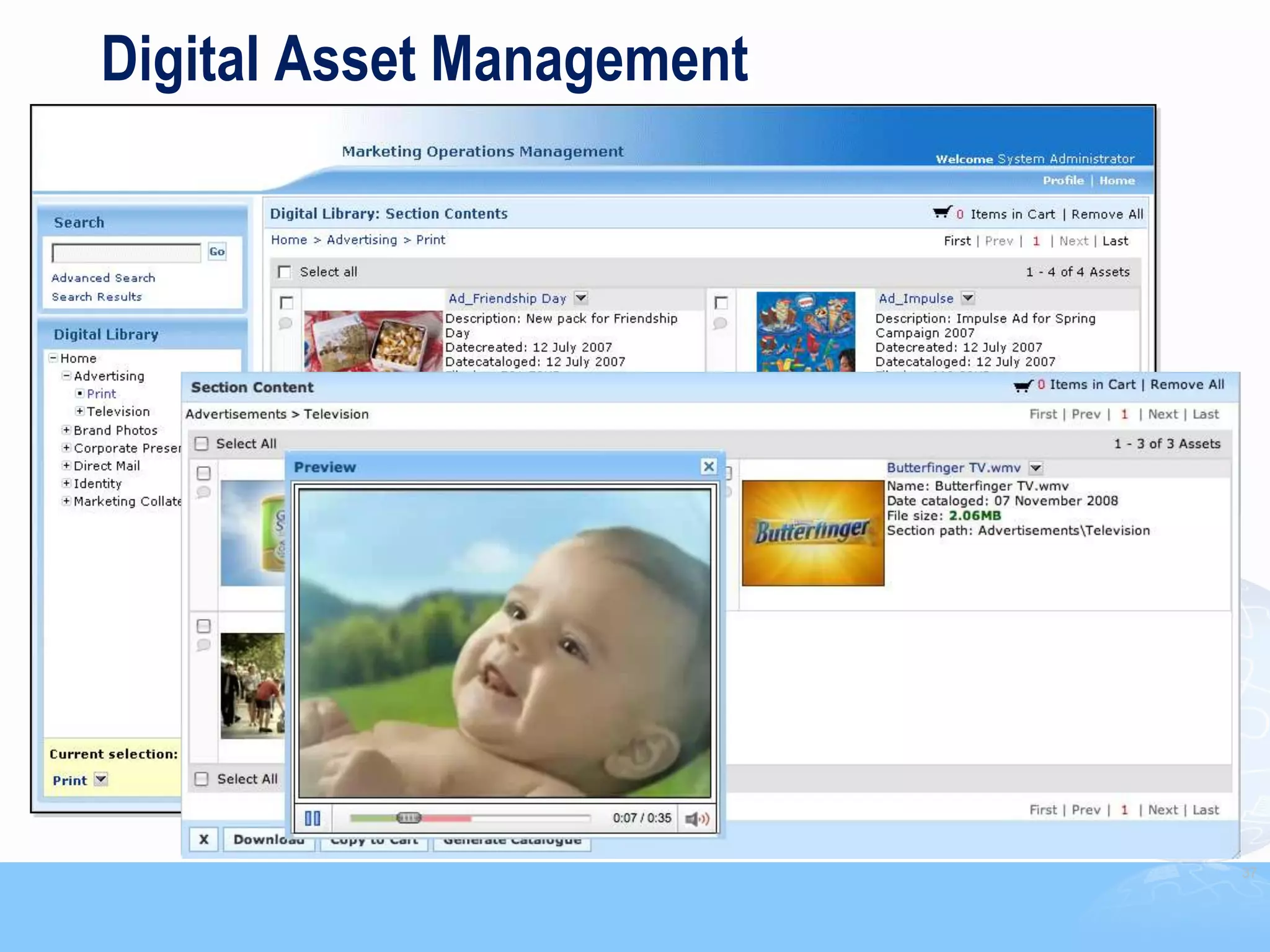Image resolution: width=1270 pixels, height=952 pixels.
Task: Select Print in the Digital Library tree
Action: [101, 394]
